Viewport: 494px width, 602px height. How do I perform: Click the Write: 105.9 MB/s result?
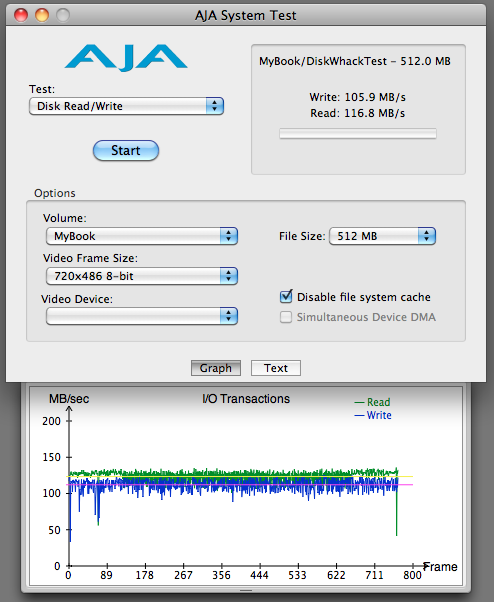(357, 97)
